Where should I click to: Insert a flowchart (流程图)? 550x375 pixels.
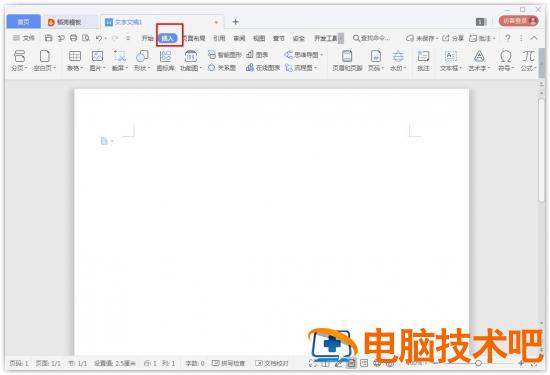(x=301, y=67)
